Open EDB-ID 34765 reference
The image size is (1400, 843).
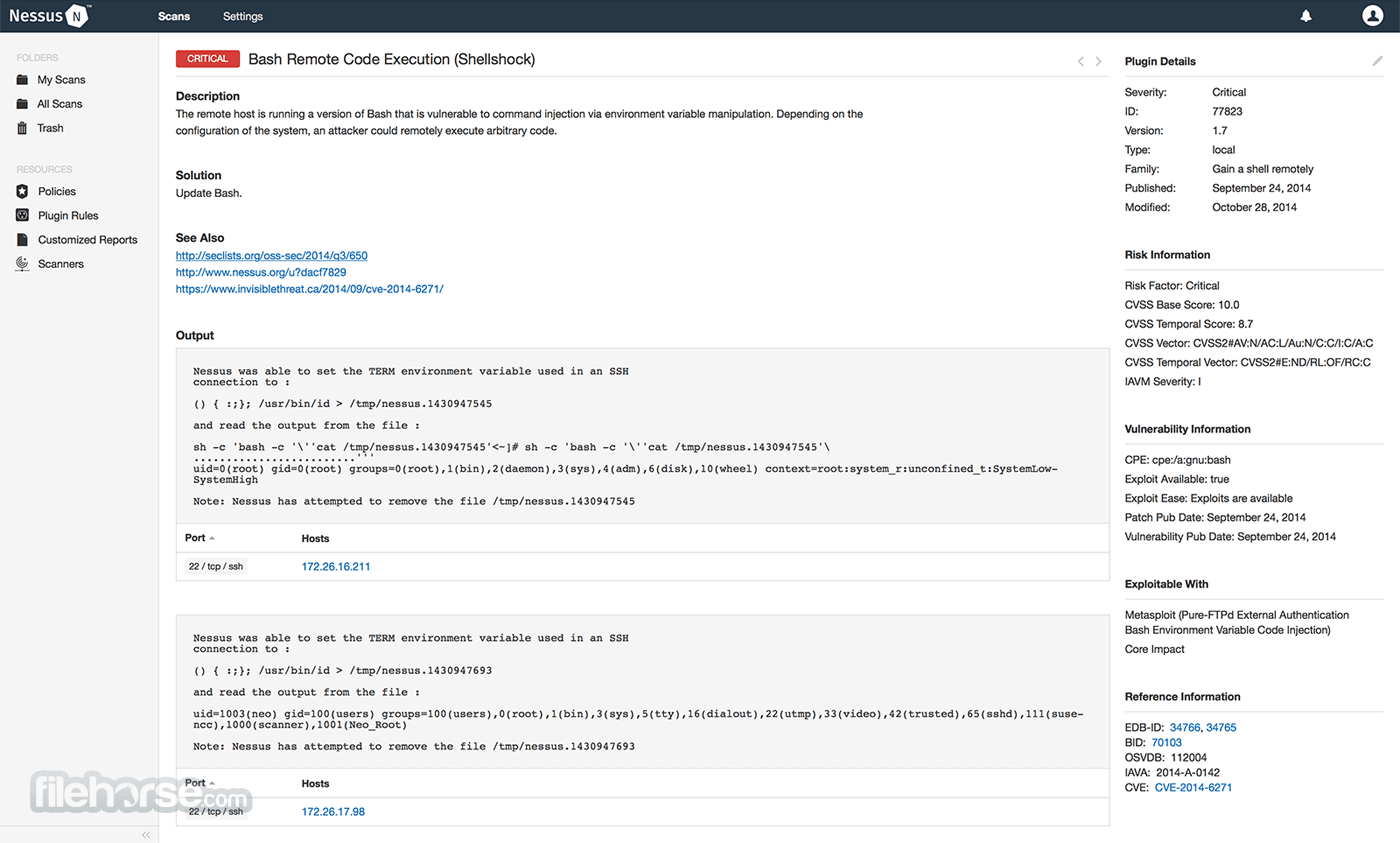click(1221, 727)
